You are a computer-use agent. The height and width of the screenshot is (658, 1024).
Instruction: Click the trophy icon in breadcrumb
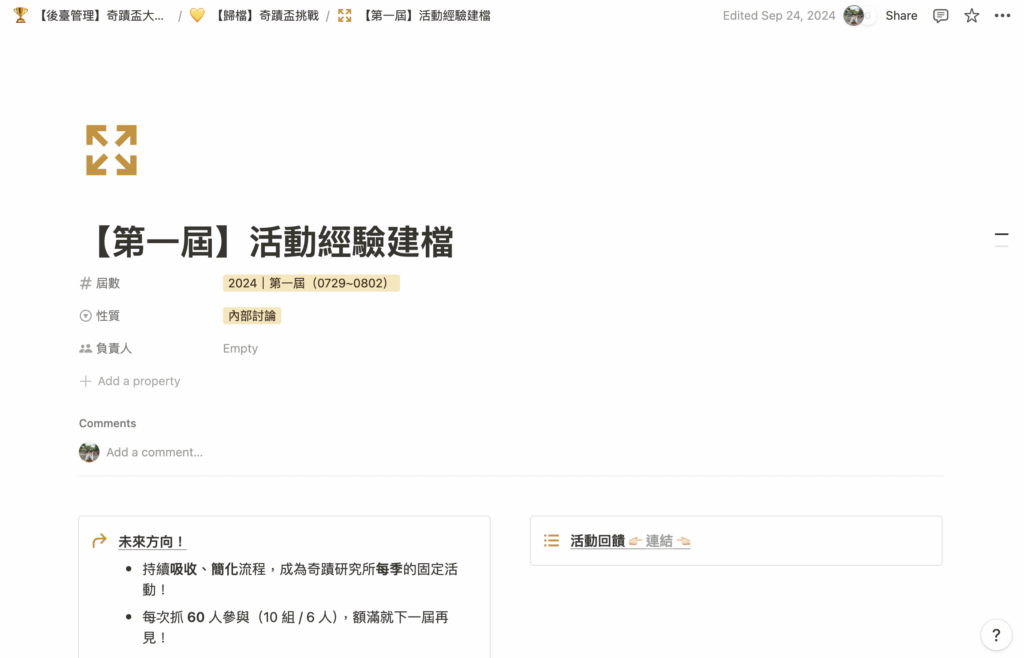point(20,16)
